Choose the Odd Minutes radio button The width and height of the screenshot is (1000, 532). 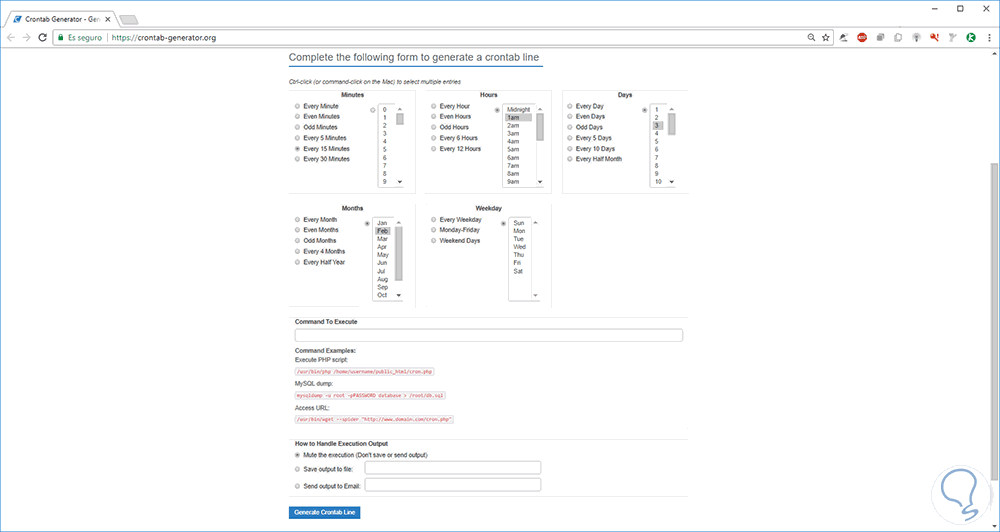[x=297, y=128]
